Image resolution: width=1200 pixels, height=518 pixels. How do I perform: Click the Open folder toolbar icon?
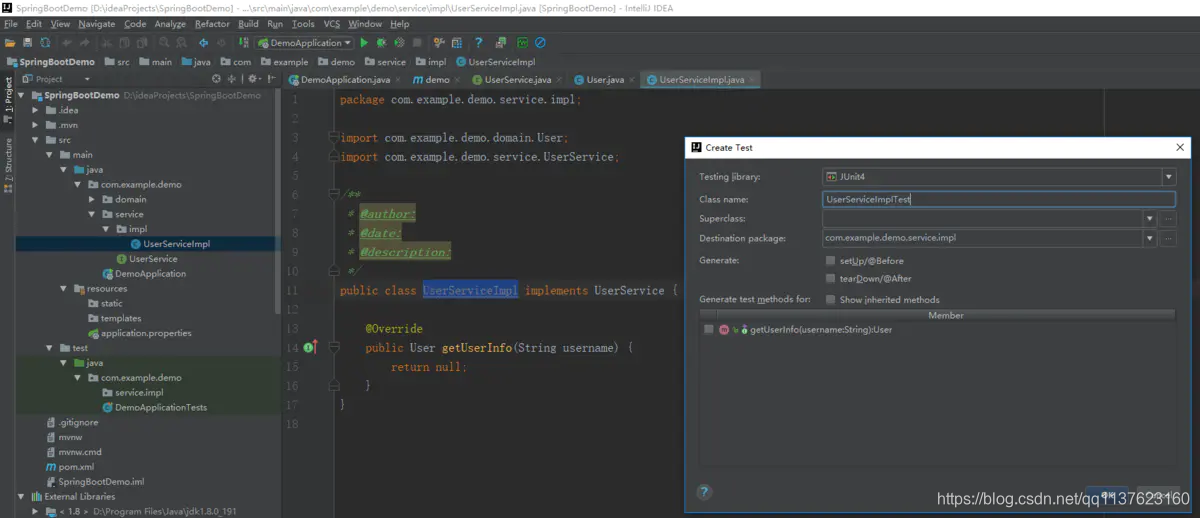coord(11,43)
